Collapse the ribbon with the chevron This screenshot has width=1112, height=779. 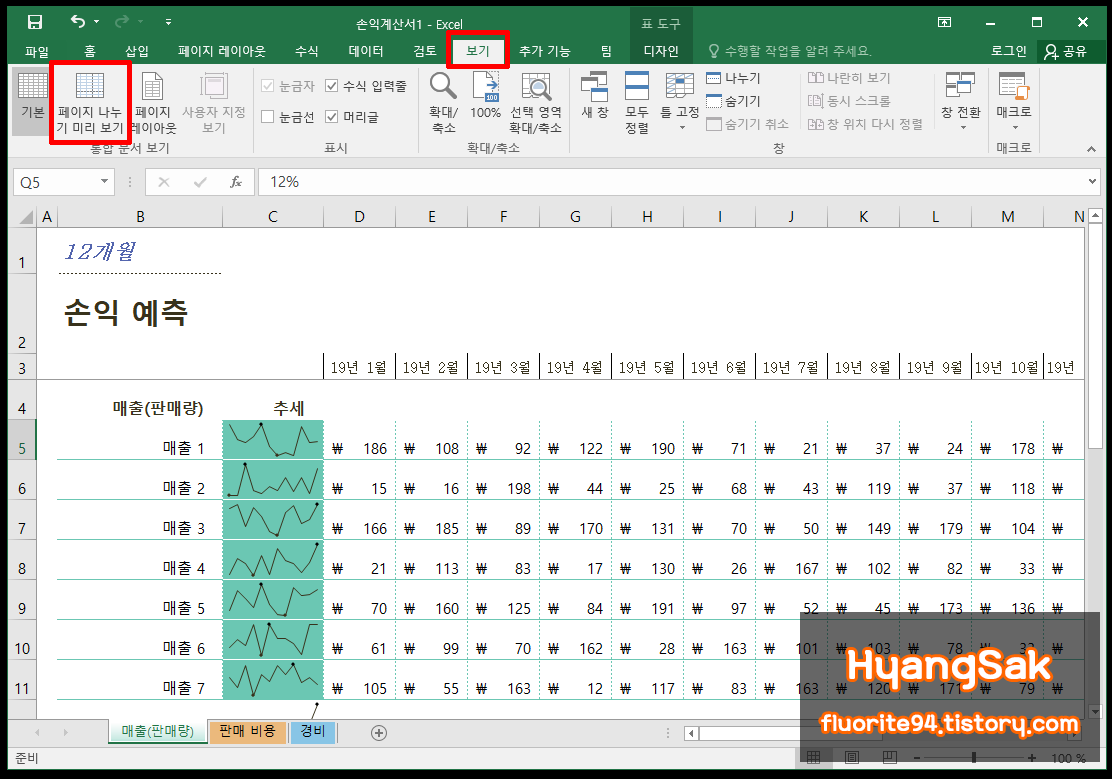point(1091,149)
